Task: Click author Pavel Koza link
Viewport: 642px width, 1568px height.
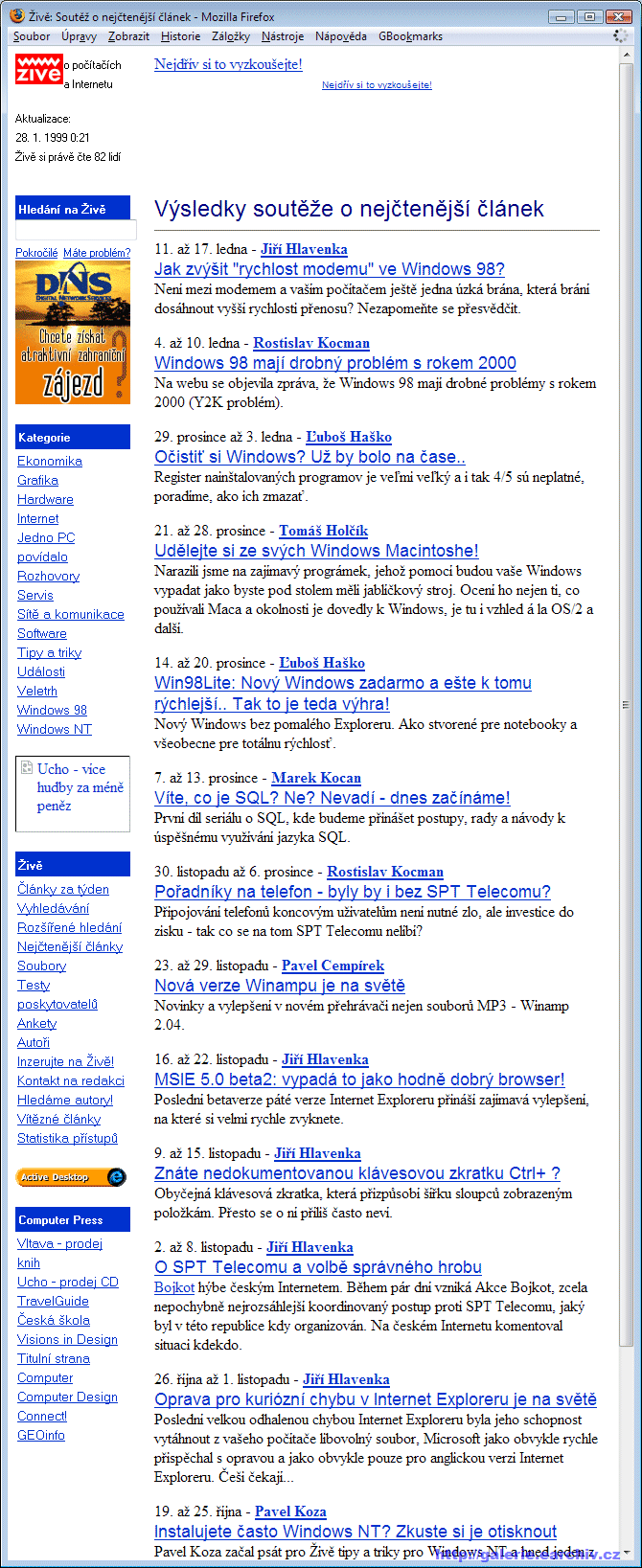Action: coord(290,1511)
